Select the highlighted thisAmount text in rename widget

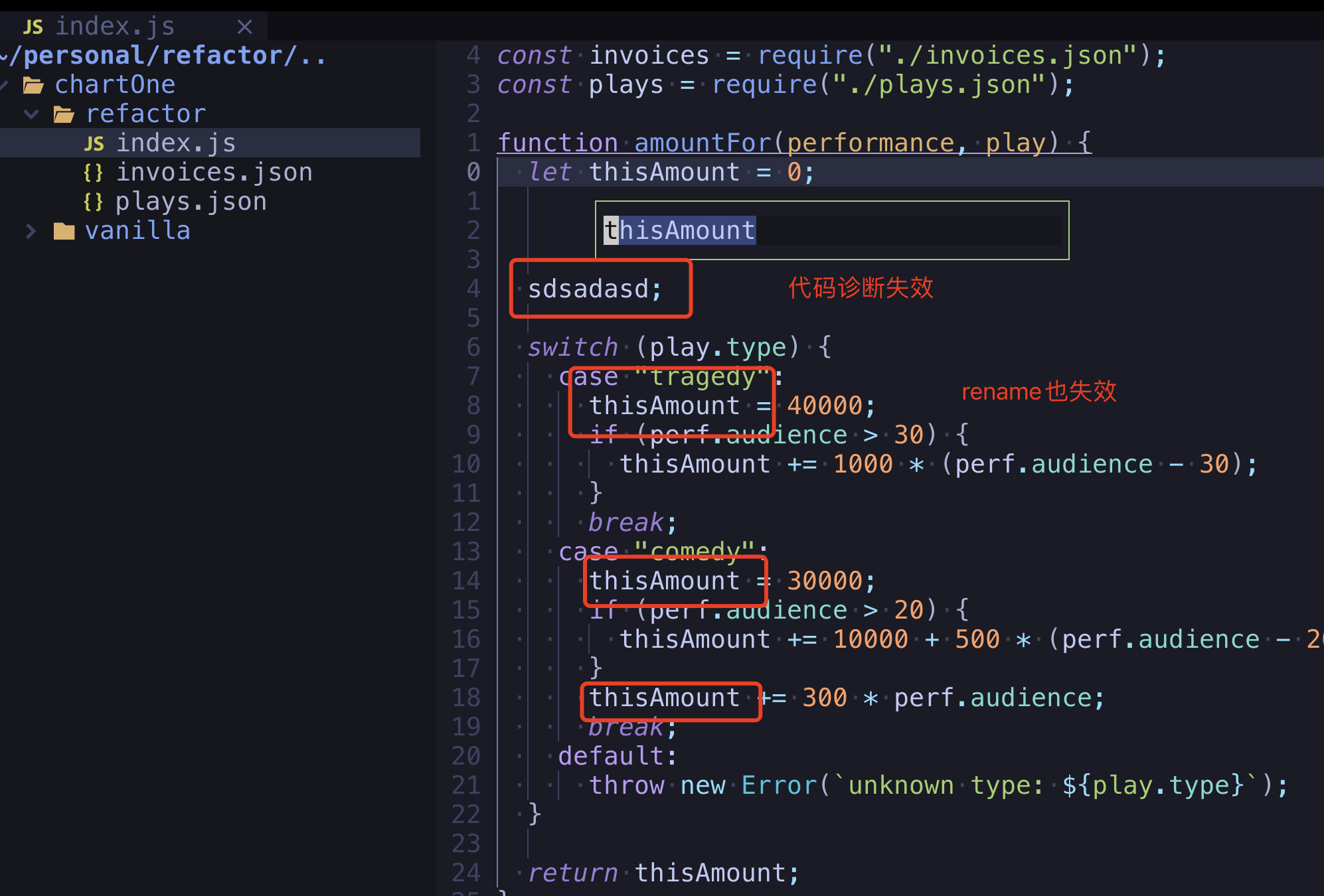click(x=679, y=230)
